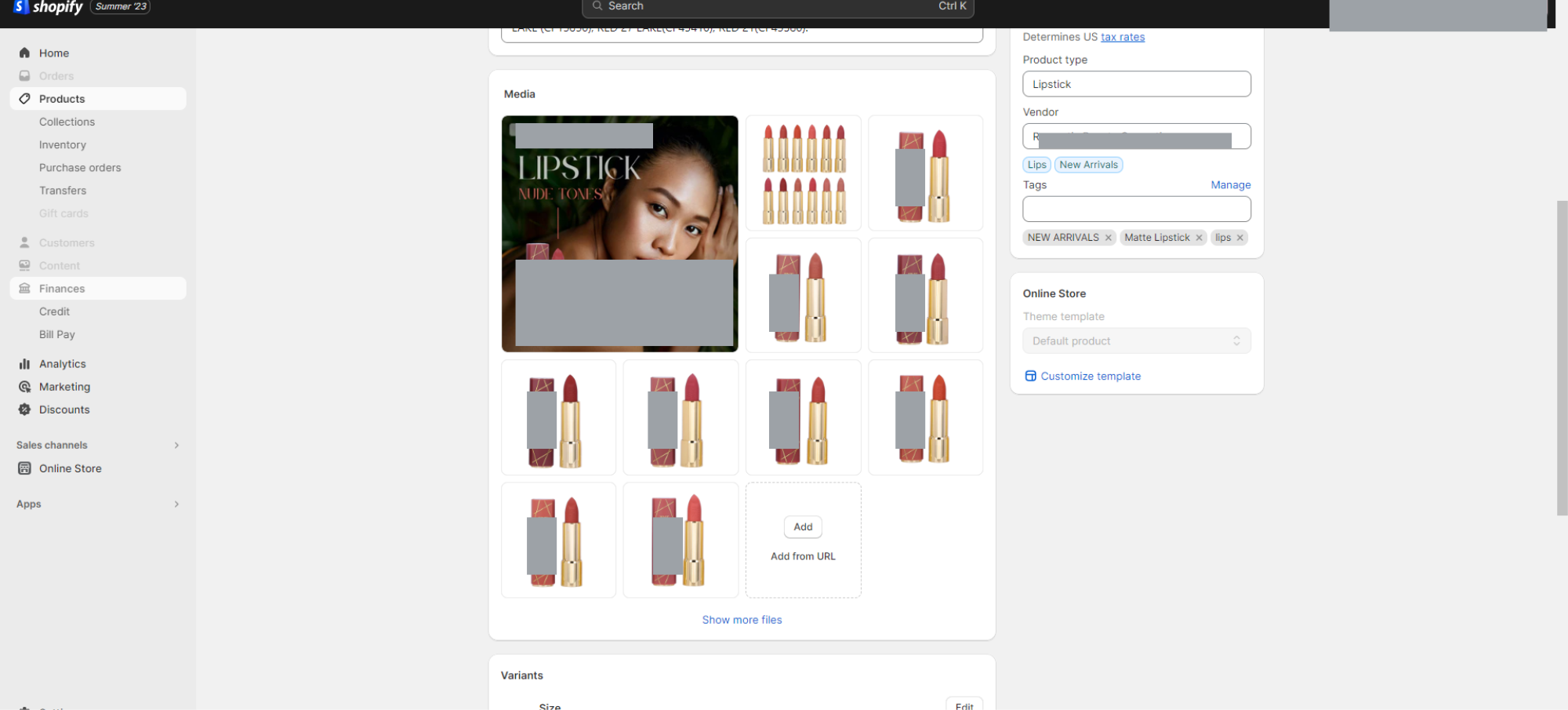Open Collections in the sidebar
Viewport: 1568px width, 710px height.
67,122
